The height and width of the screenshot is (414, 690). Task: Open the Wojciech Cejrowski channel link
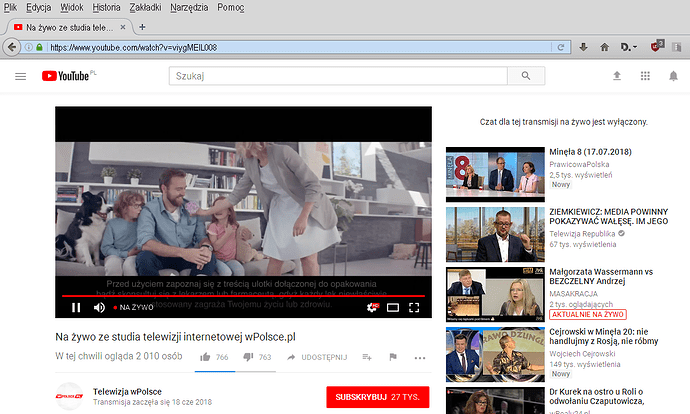pyautogui.click(x=582, y=354)
